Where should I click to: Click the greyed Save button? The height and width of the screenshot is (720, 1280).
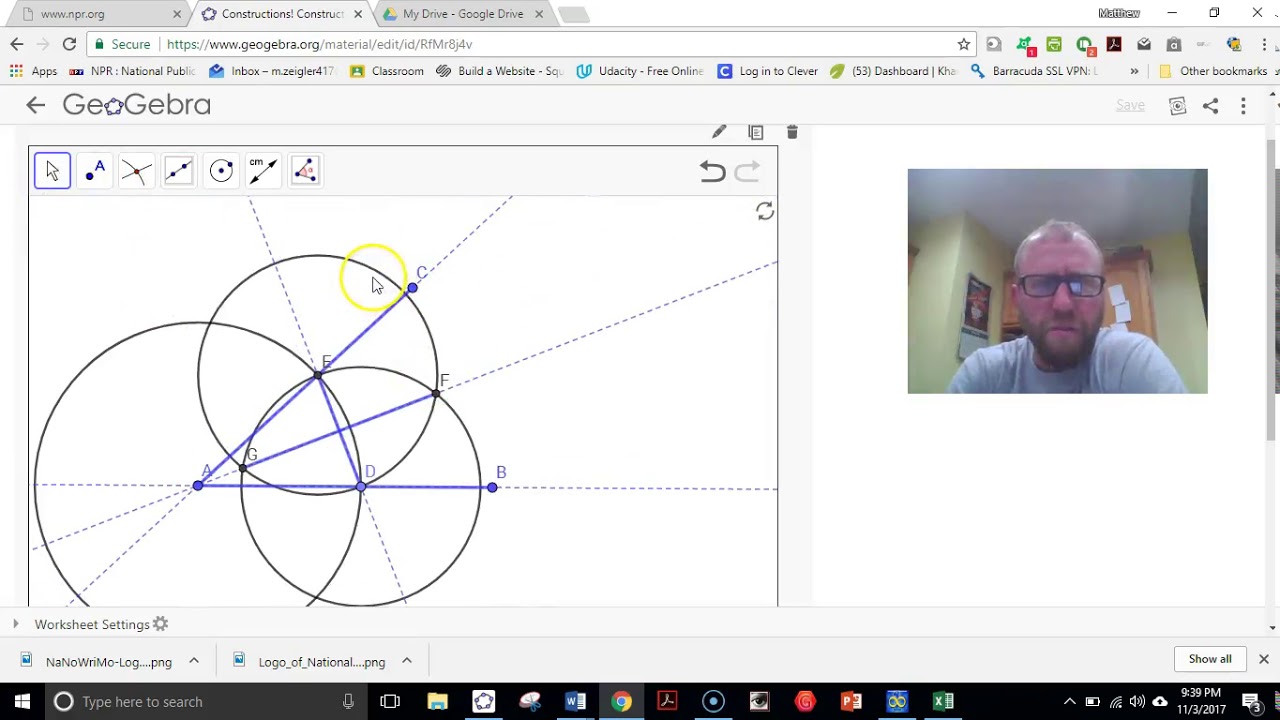[x=1130, y=105]
